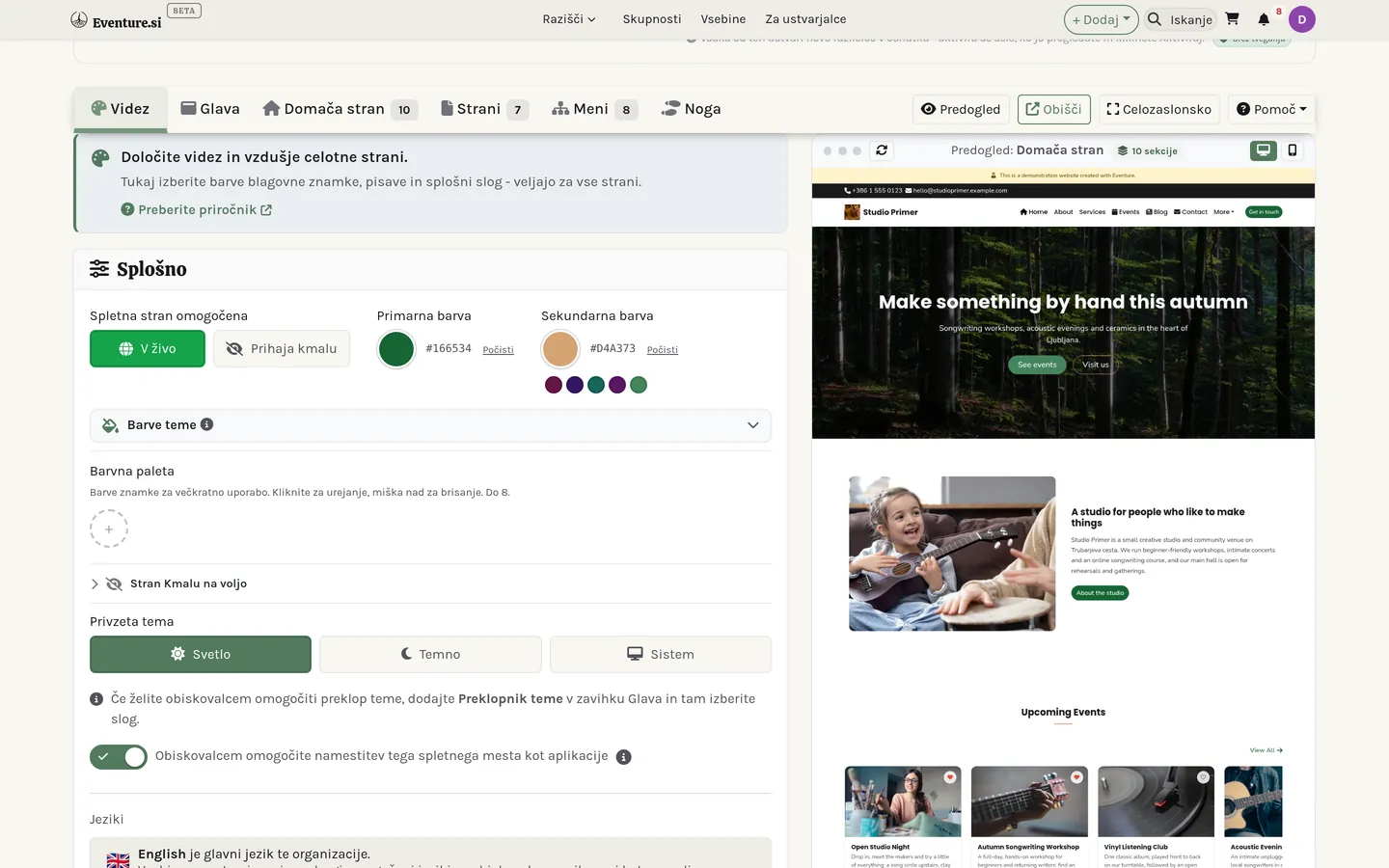Click Get in touch button in preview
1389x868 pixels.
[x=1264, y=212]
